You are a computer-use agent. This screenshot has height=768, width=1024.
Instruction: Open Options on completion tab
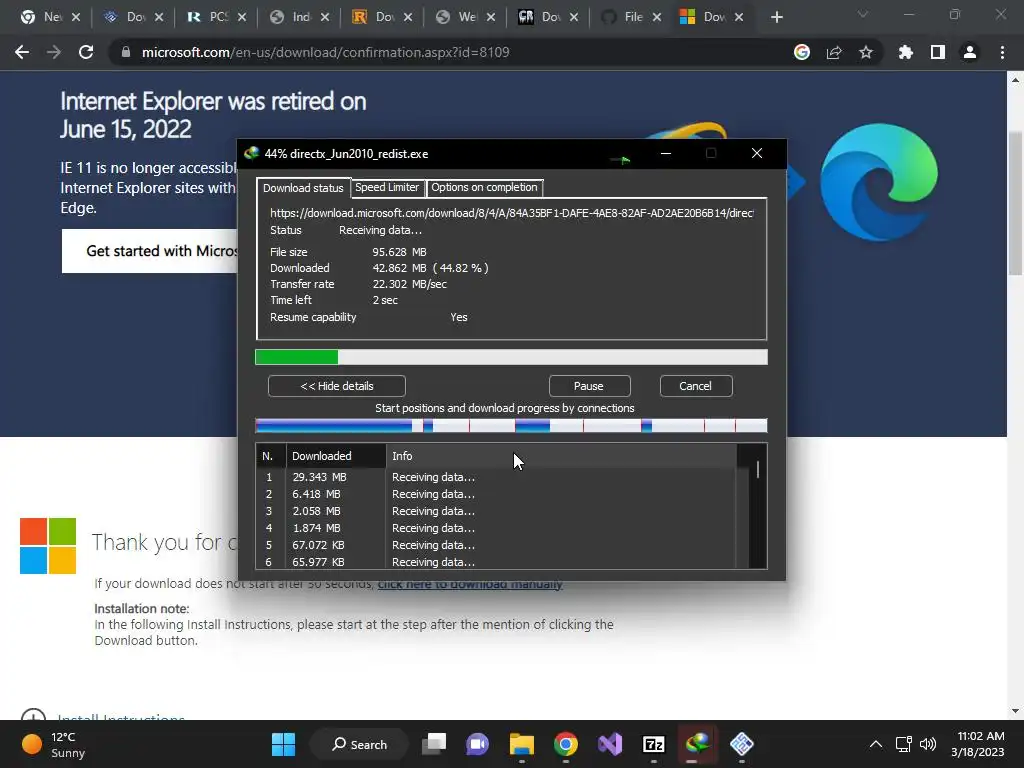(x=484, y=187)
